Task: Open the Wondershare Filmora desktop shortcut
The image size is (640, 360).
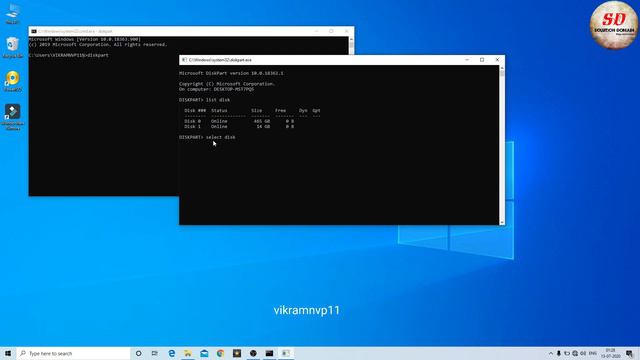Action: tap(13, 117)
